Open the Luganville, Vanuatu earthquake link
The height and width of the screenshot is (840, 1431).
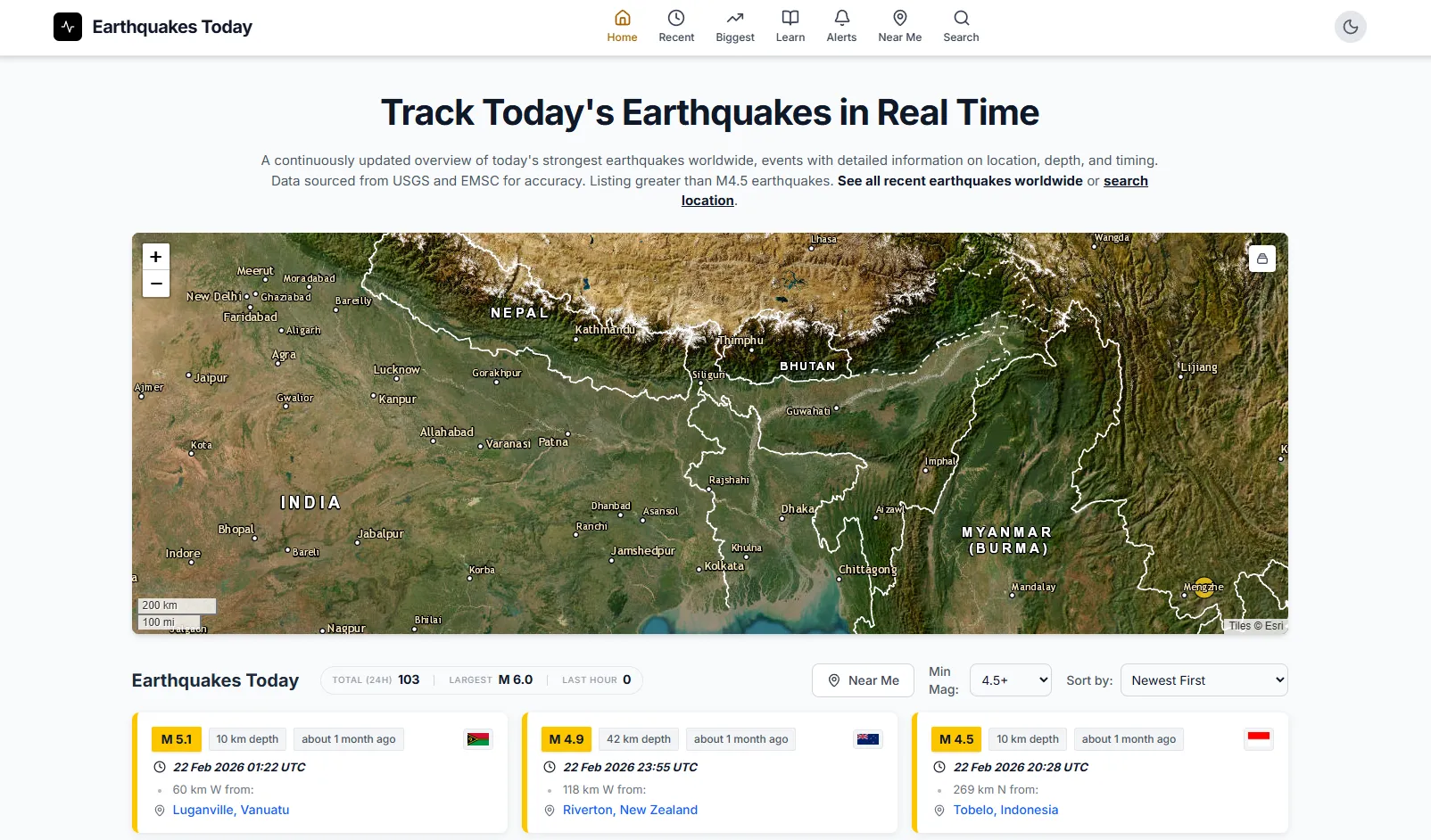[x=231, y=810]
